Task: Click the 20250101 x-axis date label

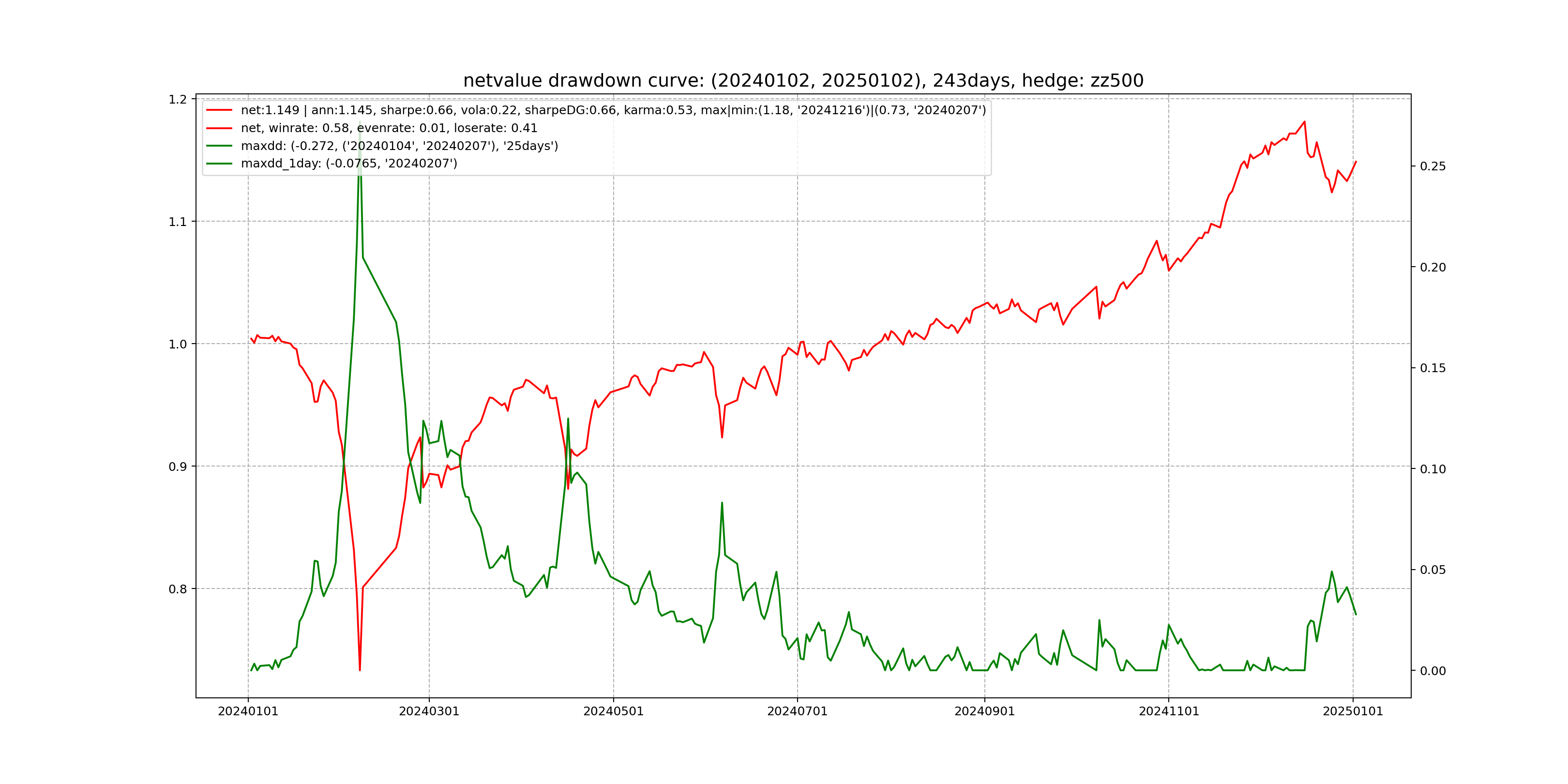Action: click(1353, 711)
